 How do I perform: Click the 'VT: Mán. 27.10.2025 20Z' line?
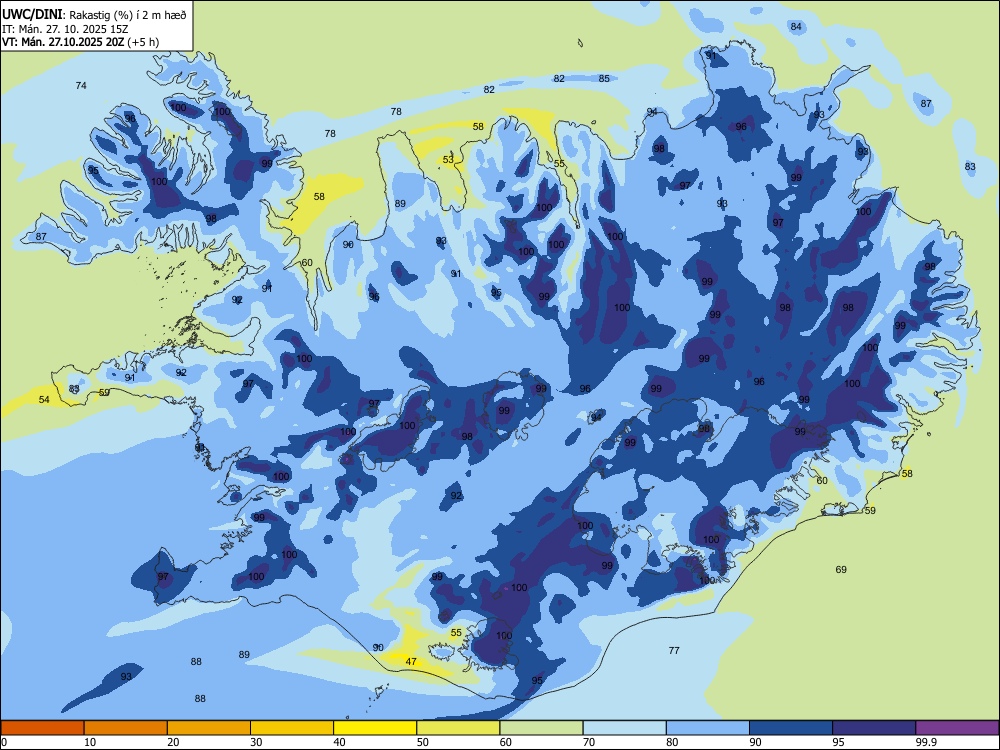pos(63,42)
